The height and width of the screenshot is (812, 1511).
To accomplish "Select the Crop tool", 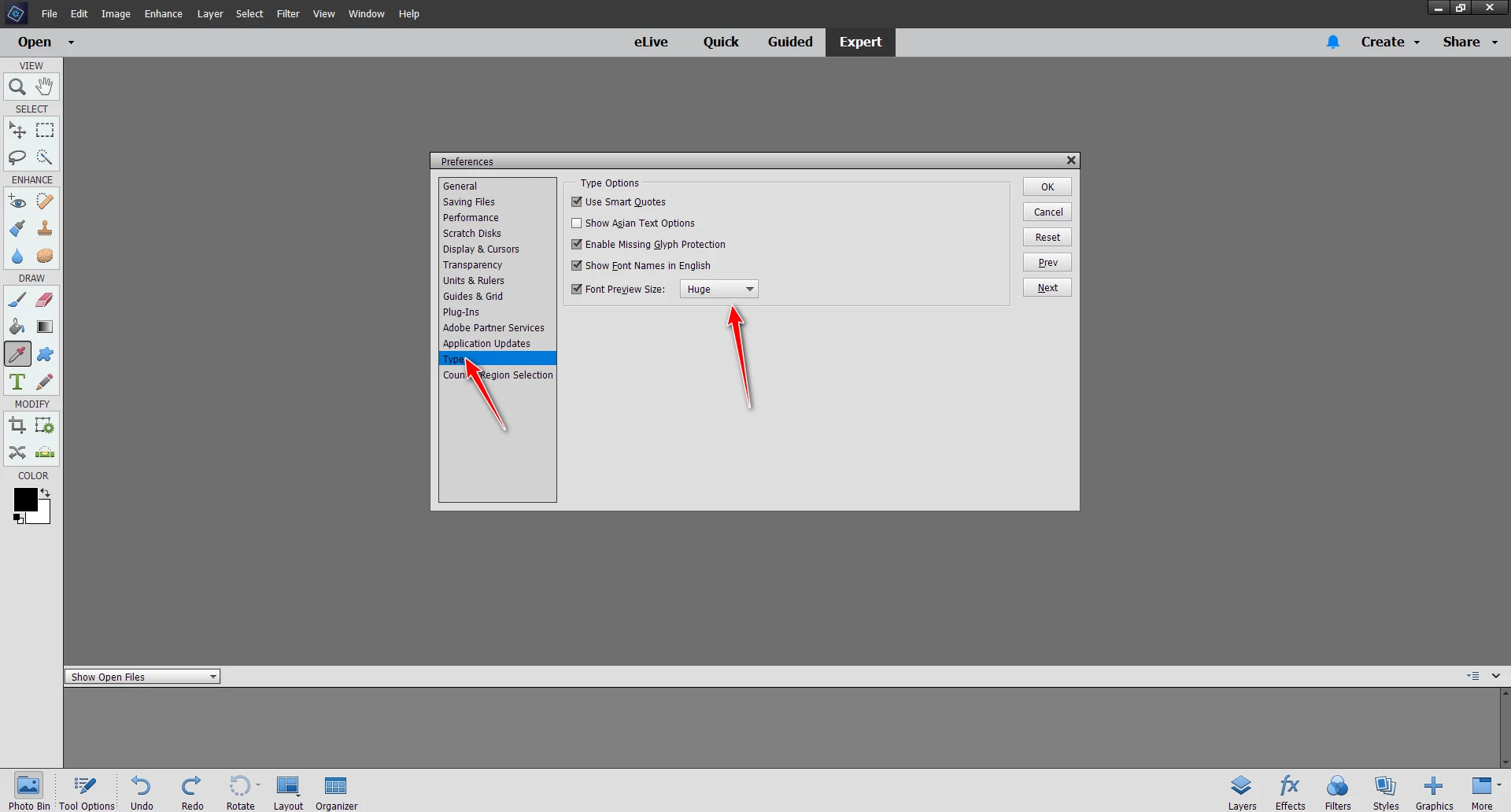I will [x=17, y=426].
